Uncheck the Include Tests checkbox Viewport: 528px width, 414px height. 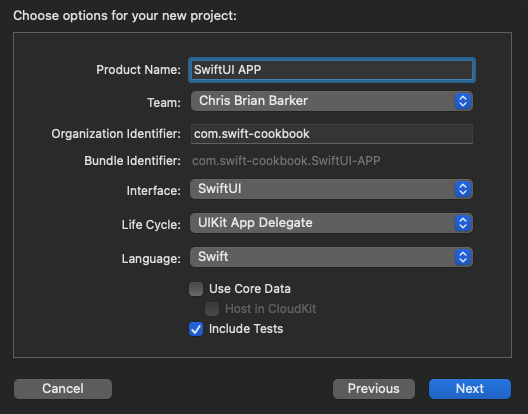point(196,329)
